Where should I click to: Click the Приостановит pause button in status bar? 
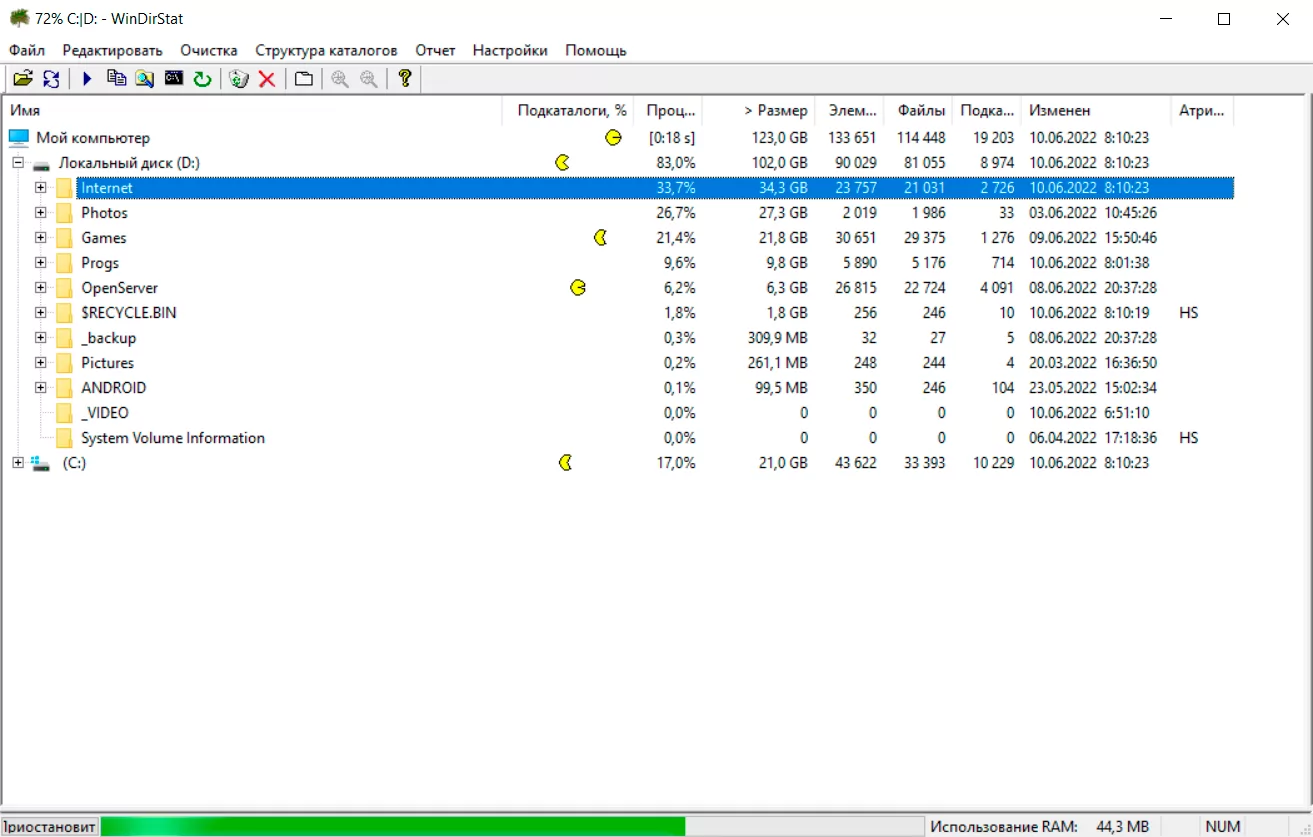[x=49, y=827]
